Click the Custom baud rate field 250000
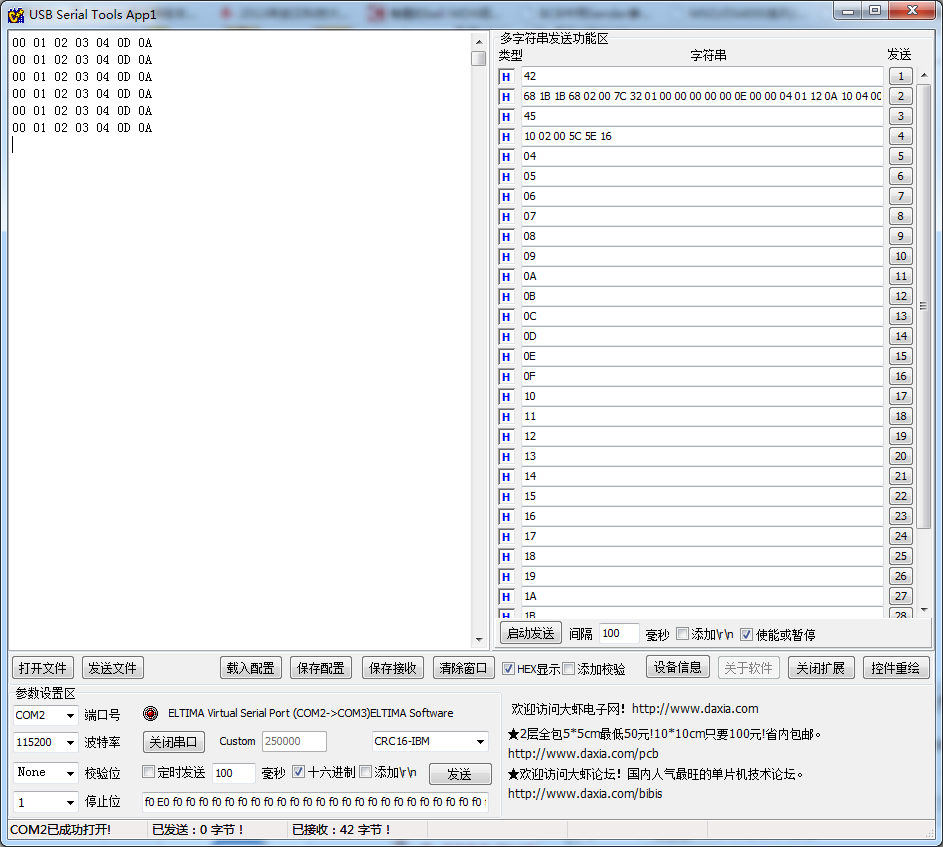The image size is (943, 847). pos(294,741)
